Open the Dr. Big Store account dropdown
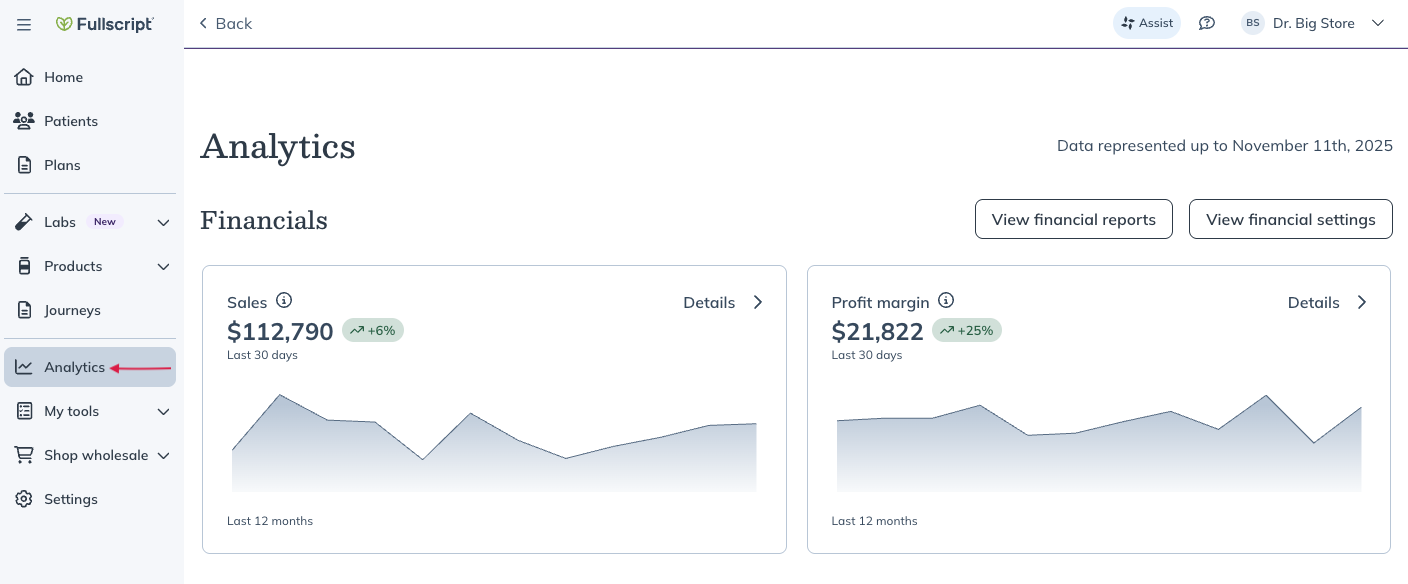 pyautogui.click(x=1377, y=23)
